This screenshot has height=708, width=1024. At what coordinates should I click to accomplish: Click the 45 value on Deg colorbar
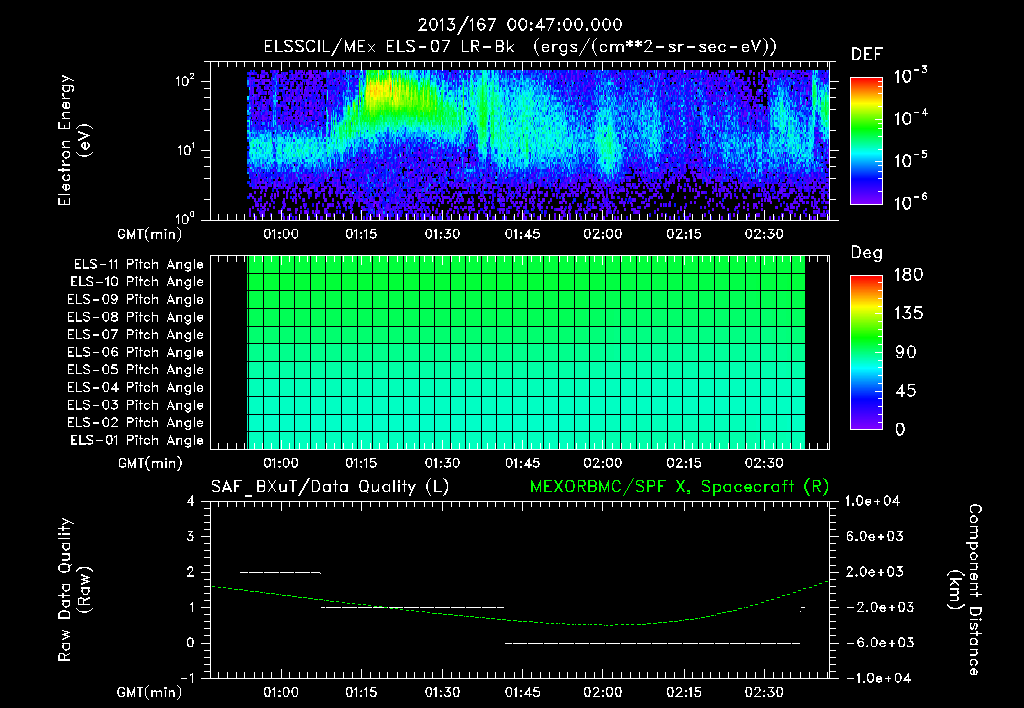906,391
